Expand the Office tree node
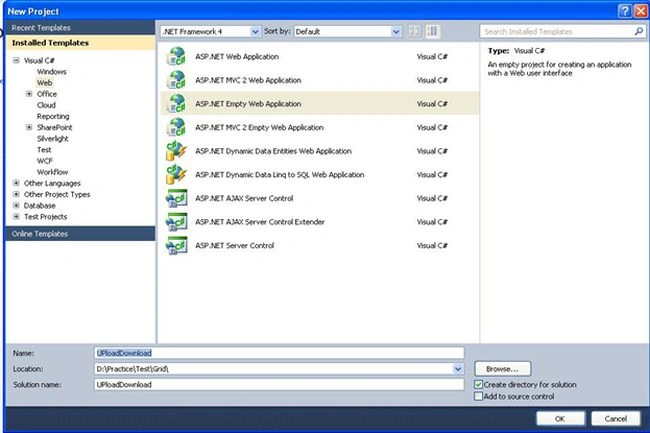 tap(29, 94)
